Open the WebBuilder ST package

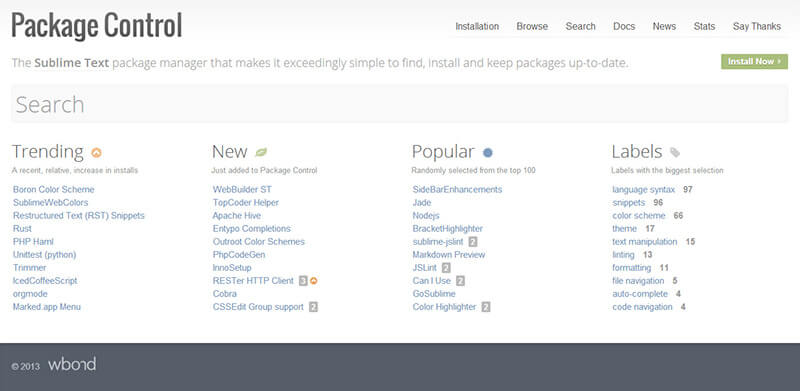pyautogui.click(x=242, y=189)
